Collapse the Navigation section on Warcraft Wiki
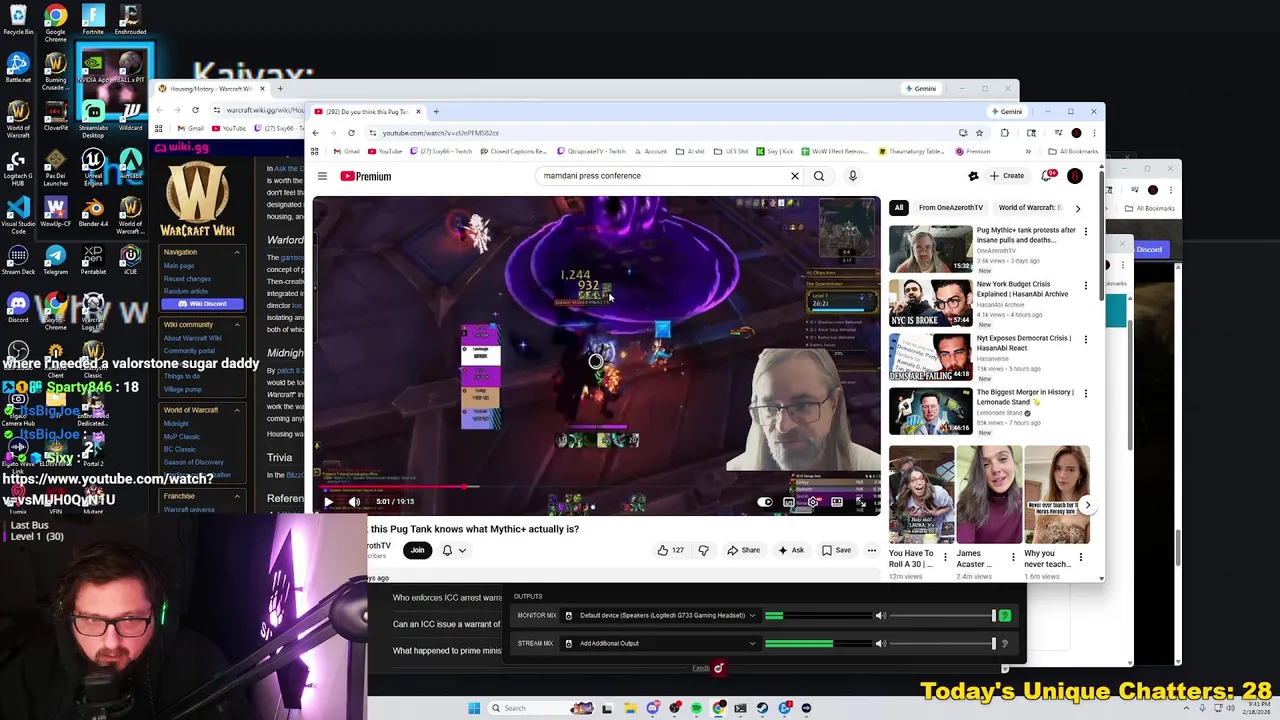 [237, 252]
